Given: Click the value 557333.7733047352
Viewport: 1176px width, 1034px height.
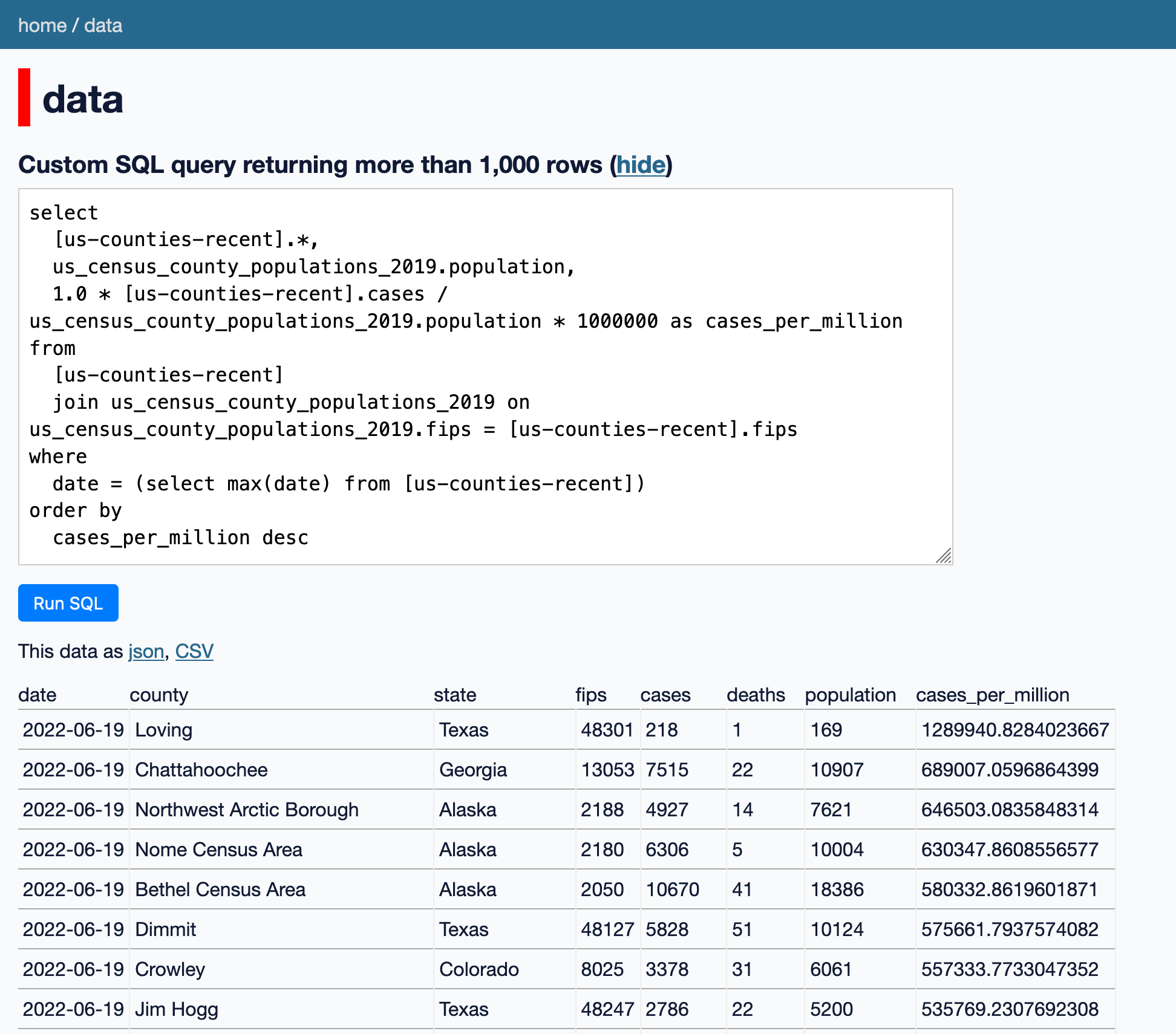Looking at the screenshot, I should pos(1010,969).
